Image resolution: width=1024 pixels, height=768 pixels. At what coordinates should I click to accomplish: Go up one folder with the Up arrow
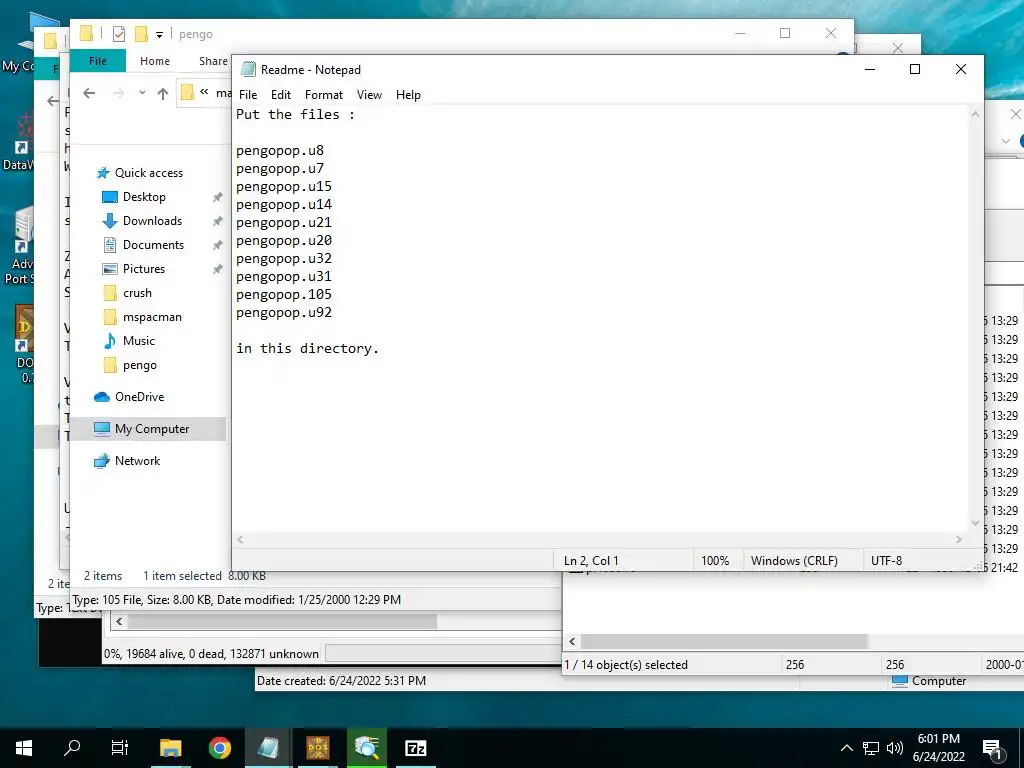click(163, 93)
